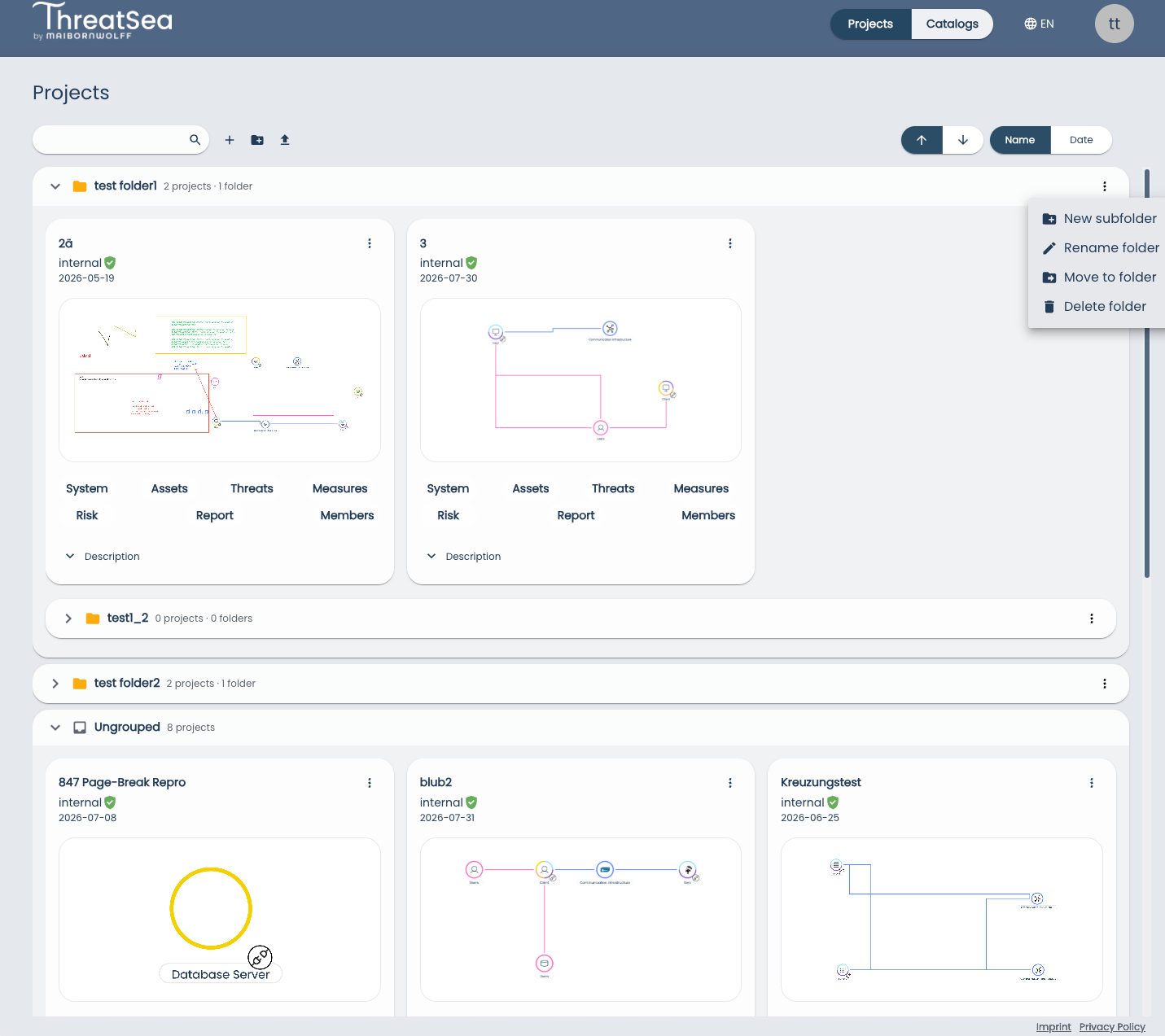This screenshot has height=1036, width=1165.
Task: Open three-dot menu on 847 Page-Break Repro
Action: coord(370,783)
